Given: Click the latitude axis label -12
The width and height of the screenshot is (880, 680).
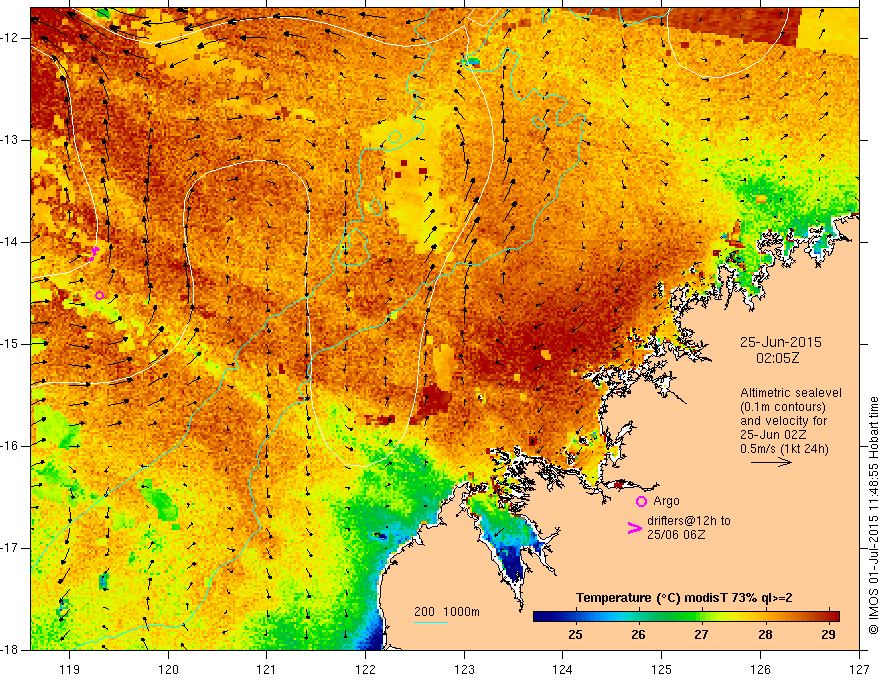Looking at the screenshot, I should pyautogui.click(x=11, y=38).
